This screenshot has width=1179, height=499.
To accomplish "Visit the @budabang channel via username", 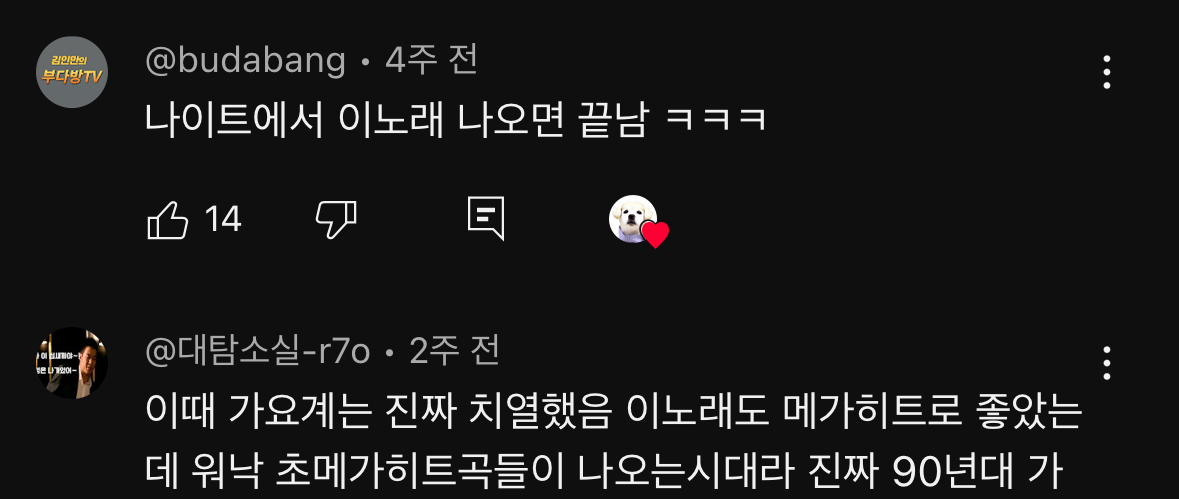I will click(245, 62).
